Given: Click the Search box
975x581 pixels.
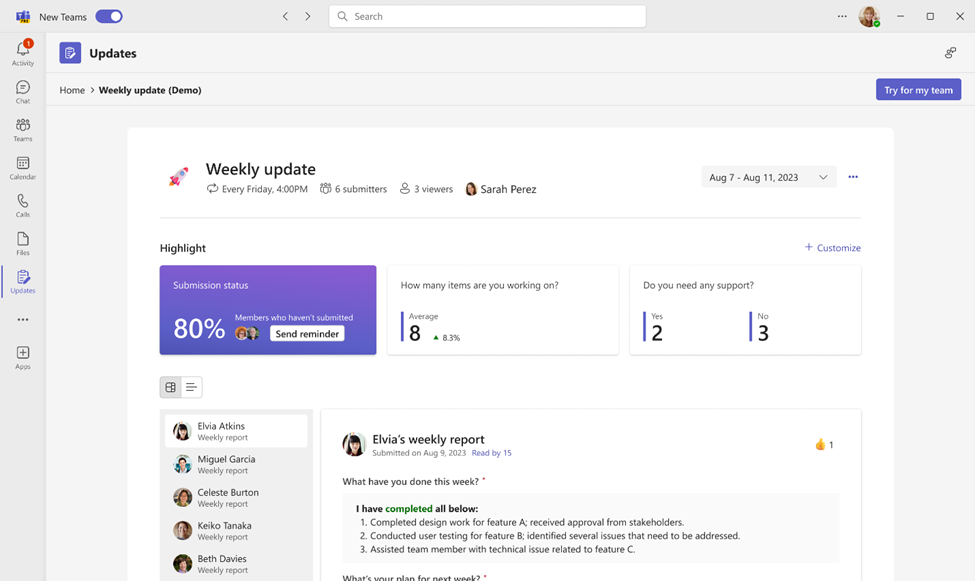Looking at the screenshot, I should [487, 16].
